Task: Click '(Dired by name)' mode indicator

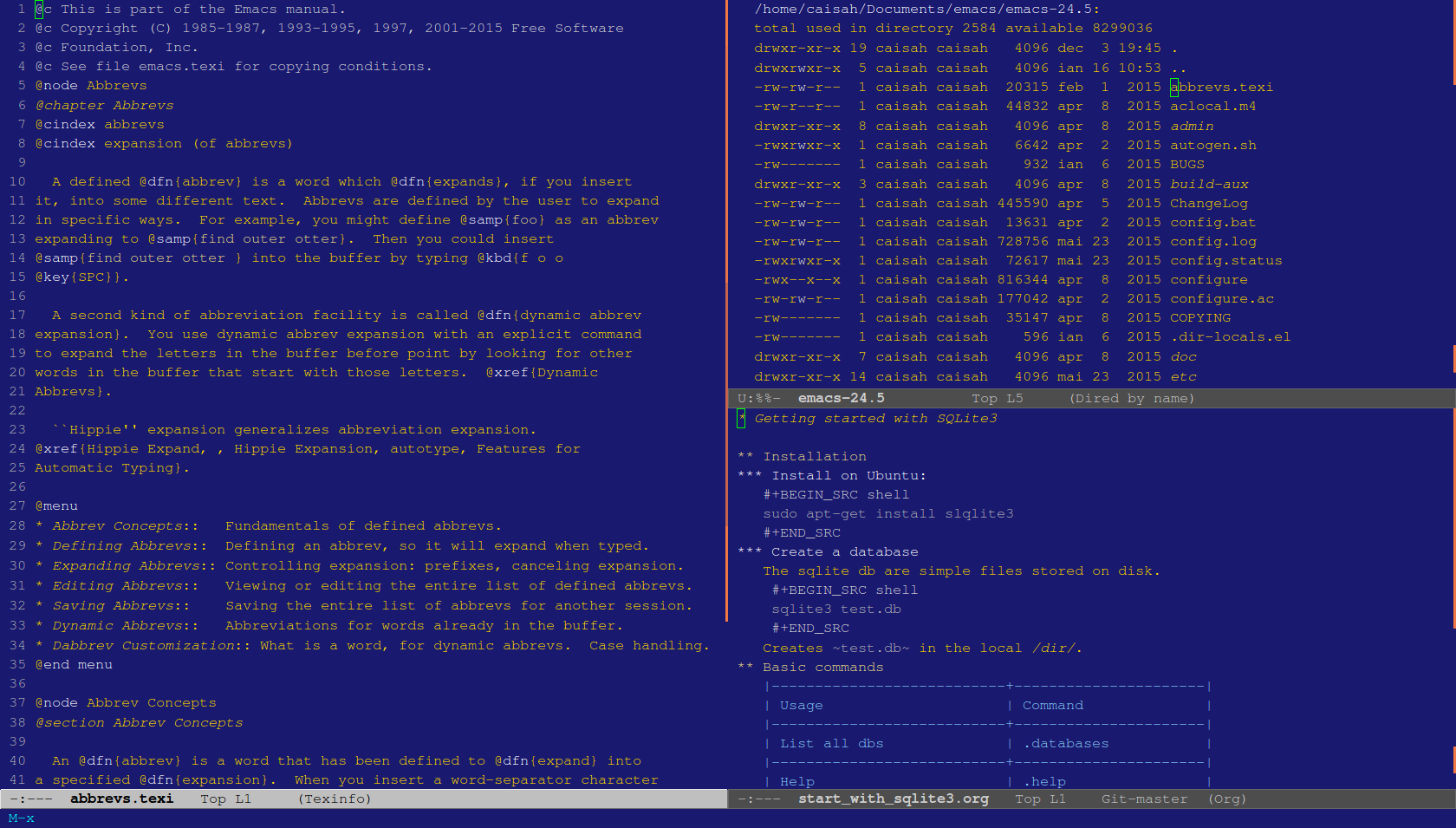Action: point(1132,398)
